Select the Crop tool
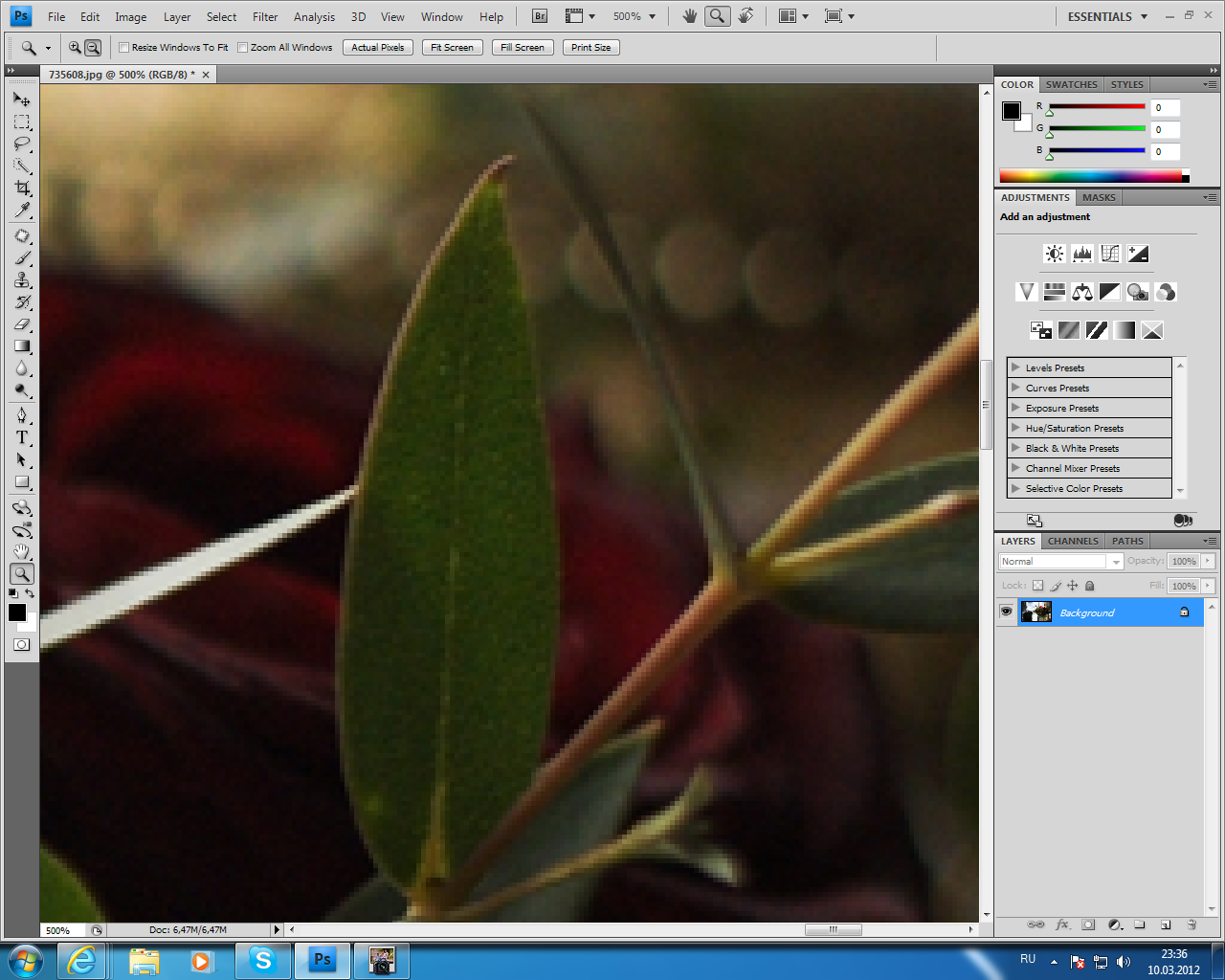Viewport: 1225px width, 980px height. 22,189
